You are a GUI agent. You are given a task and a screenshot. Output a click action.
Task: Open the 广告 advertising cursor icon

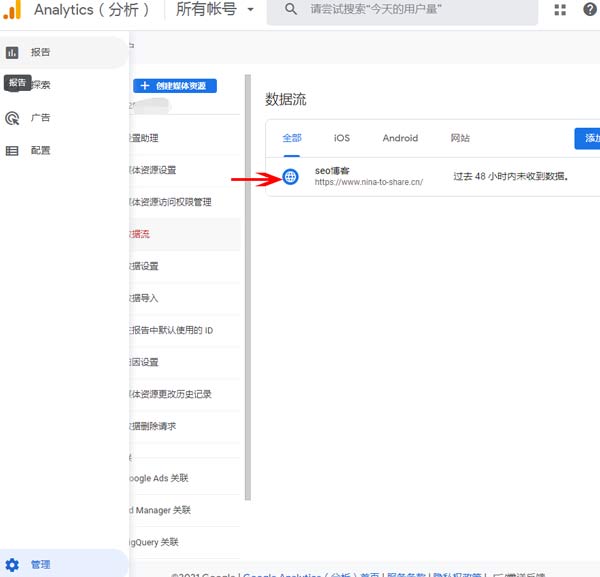coord(12,118)
